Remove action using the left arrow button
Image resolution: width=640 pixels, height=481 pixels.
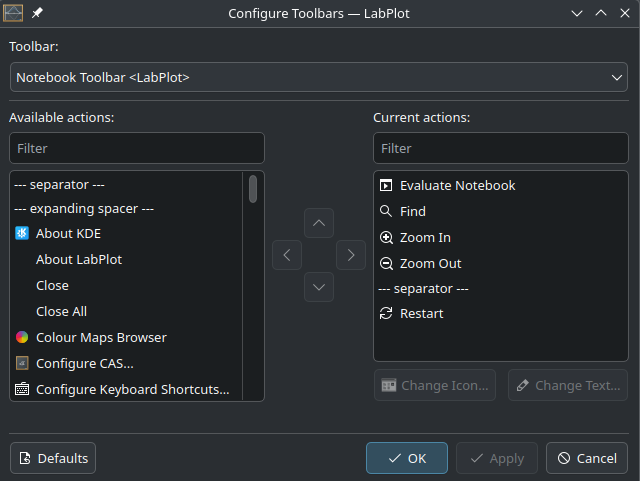point(287,255)
